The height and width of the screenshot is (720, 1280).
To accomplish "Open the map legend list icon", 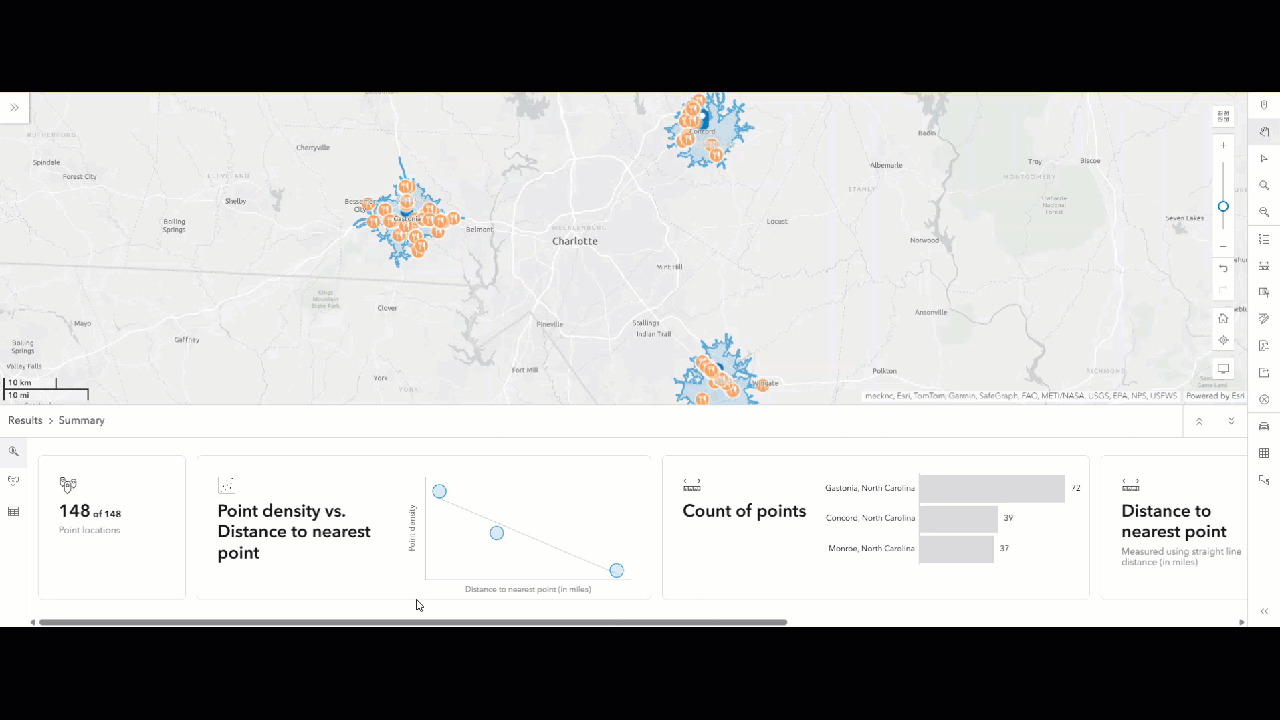I will click(x=1264, y=239).
